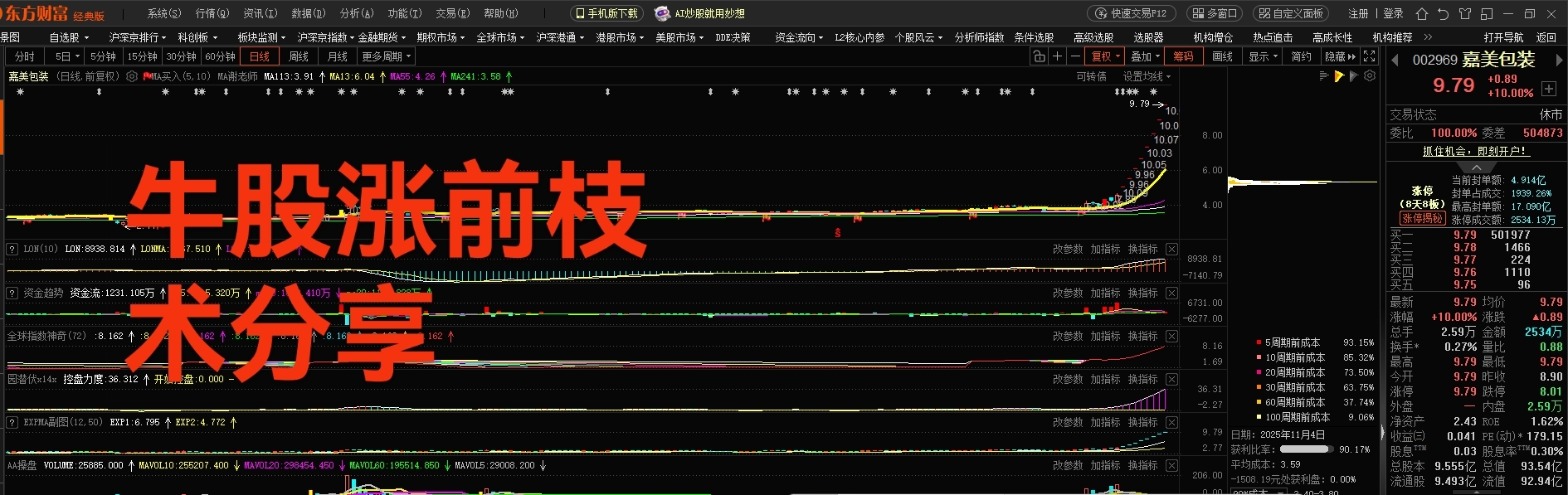
Task: Go to next stock with right arrow
Action: (1559, 60)
